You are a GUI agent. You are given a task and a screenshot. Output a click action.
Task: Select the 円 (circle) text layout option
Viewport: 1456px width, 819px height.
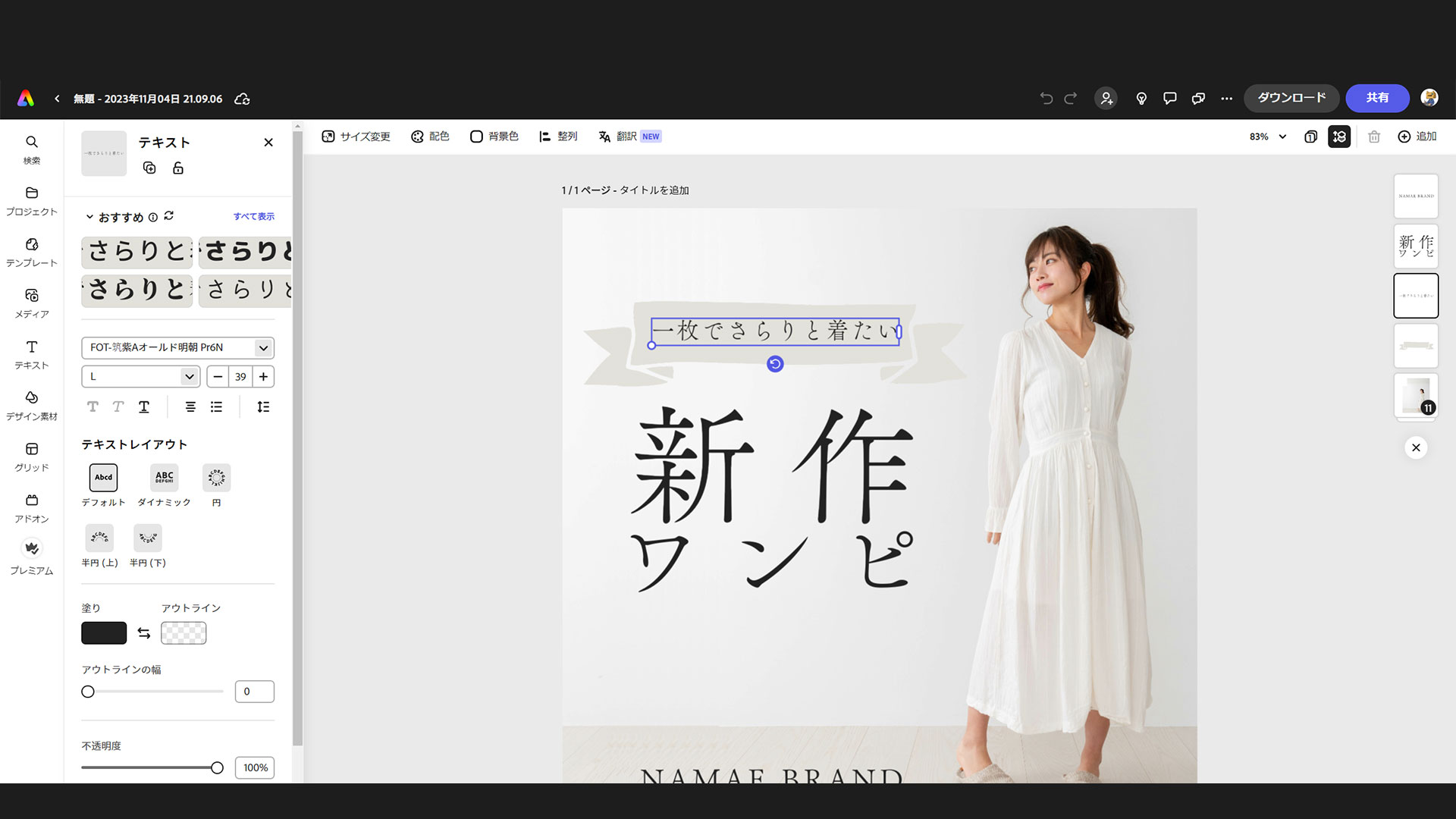[x=216, y=478]
